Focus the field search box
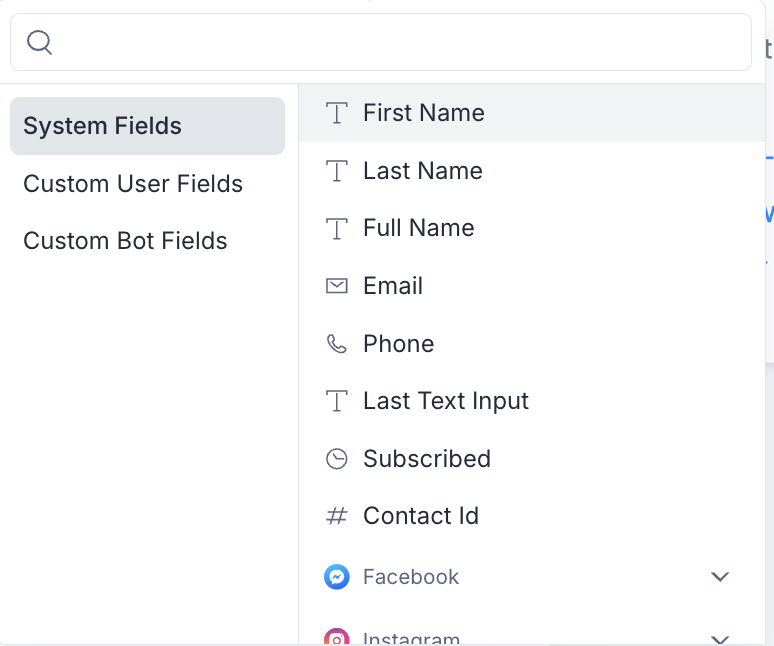The height and width of the screenshot is (646, 774). 400,42
